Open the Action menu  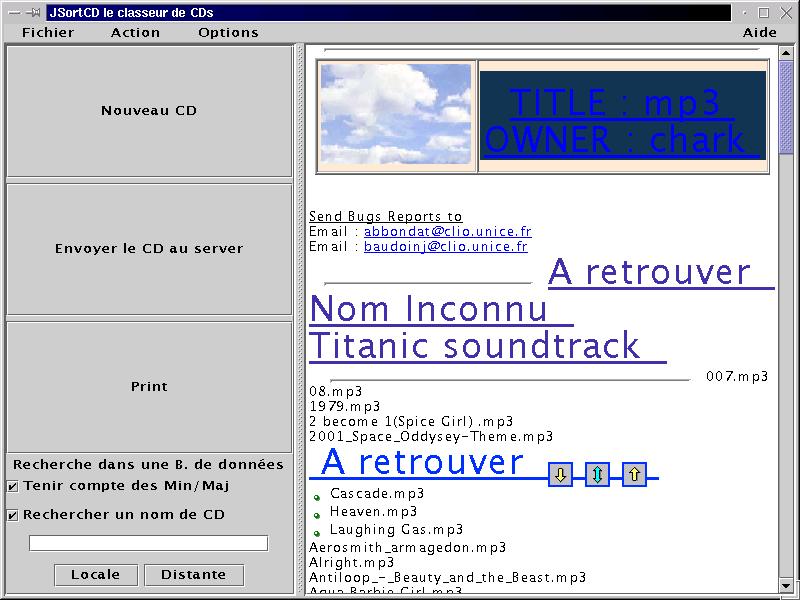coord(135,32)
